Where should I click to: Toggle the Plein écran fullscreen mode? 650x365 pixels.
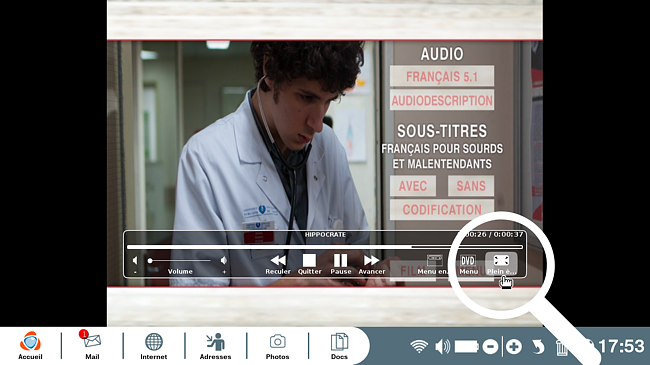[x=501, y=264]
